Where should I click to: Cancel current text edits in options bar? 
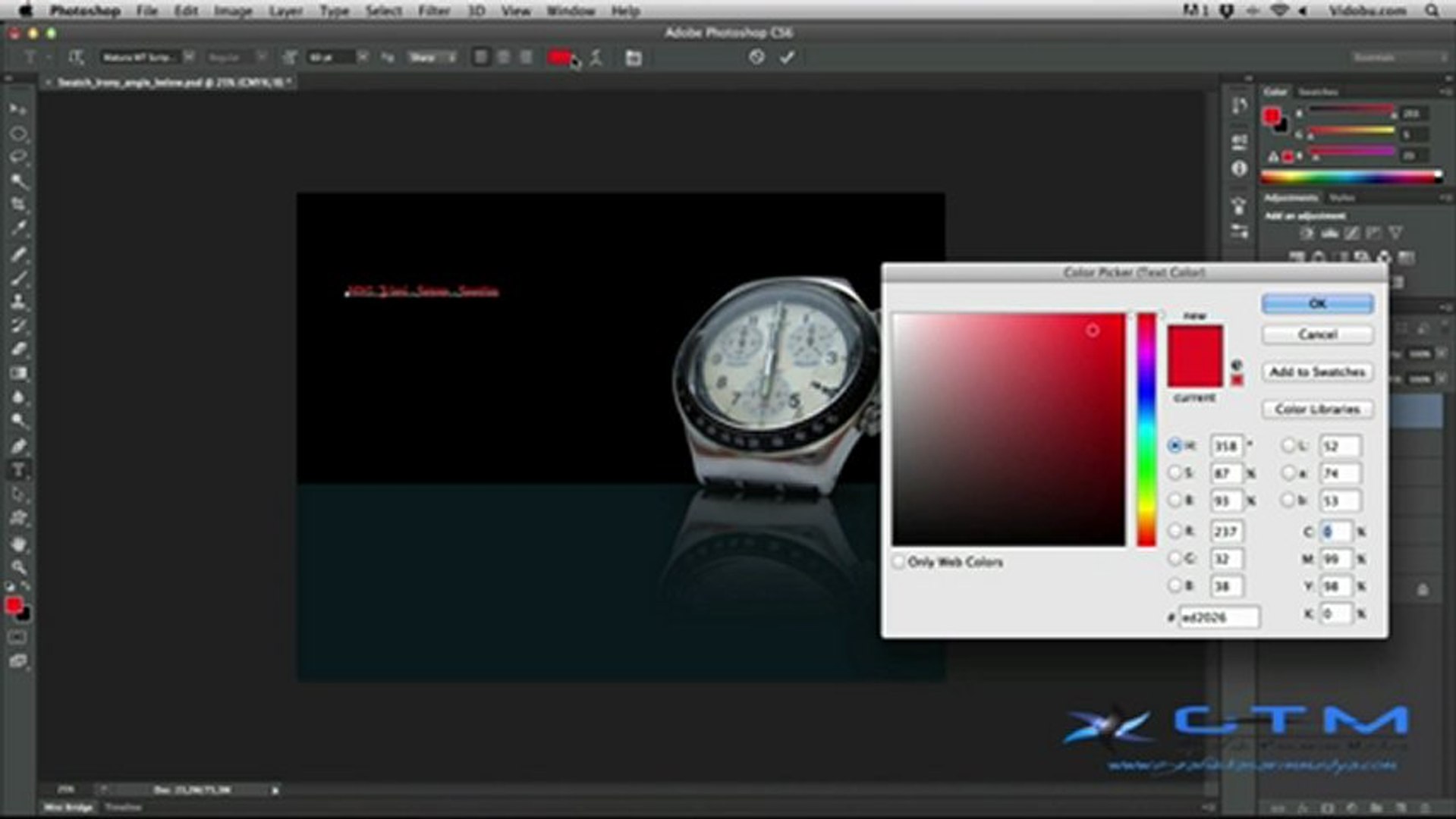pyautogui.click(x=756, y=57)
